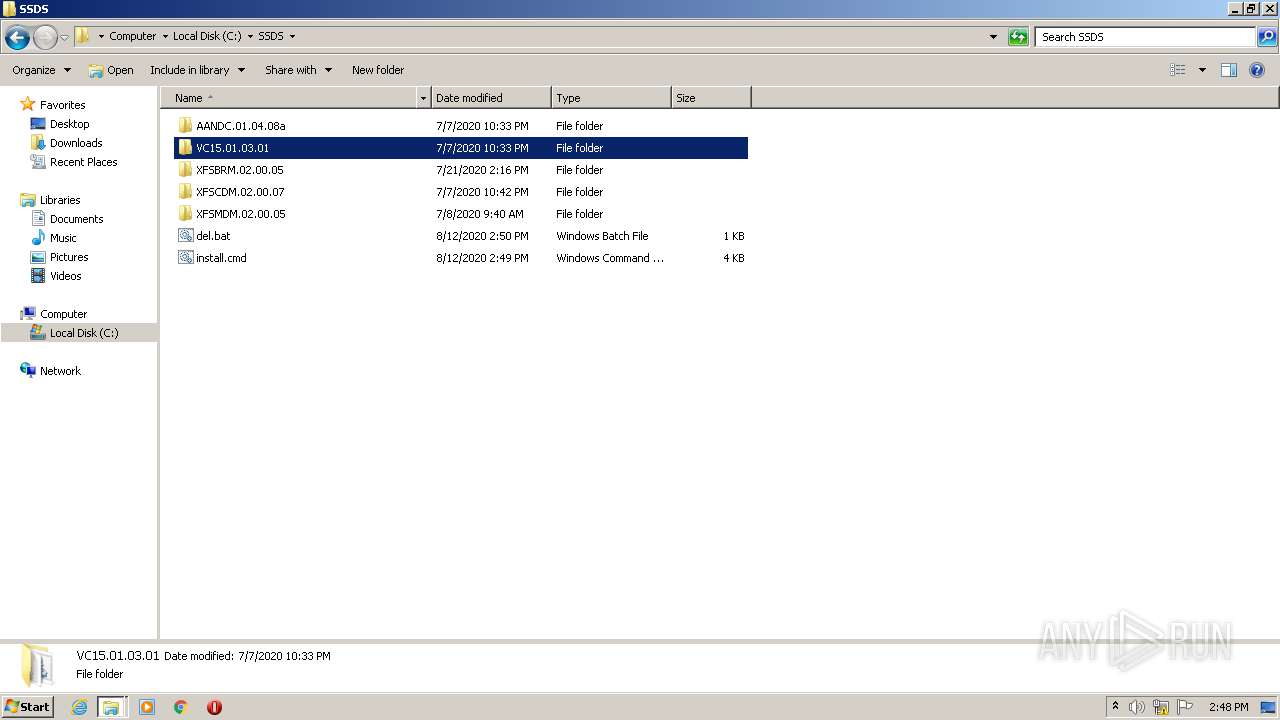Screen dimensions: 1280x720
Task: Select Libraries in the navigation pane
Action: coord(60,200)
